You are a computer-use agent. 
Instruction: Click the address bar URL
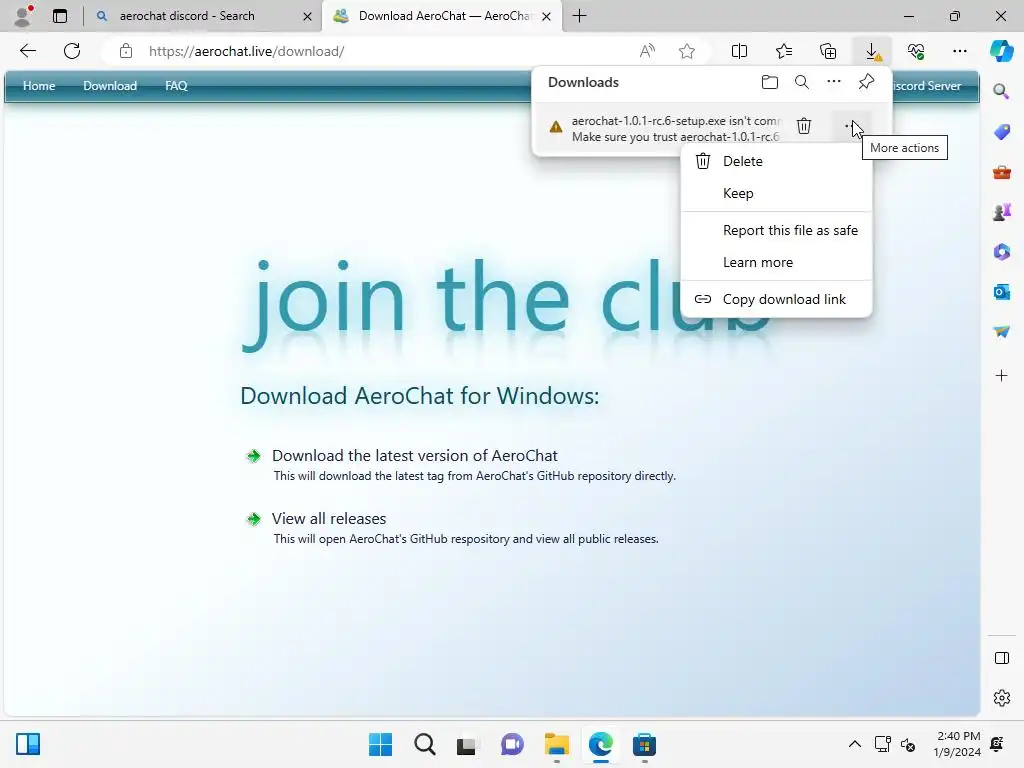(246, 51)
